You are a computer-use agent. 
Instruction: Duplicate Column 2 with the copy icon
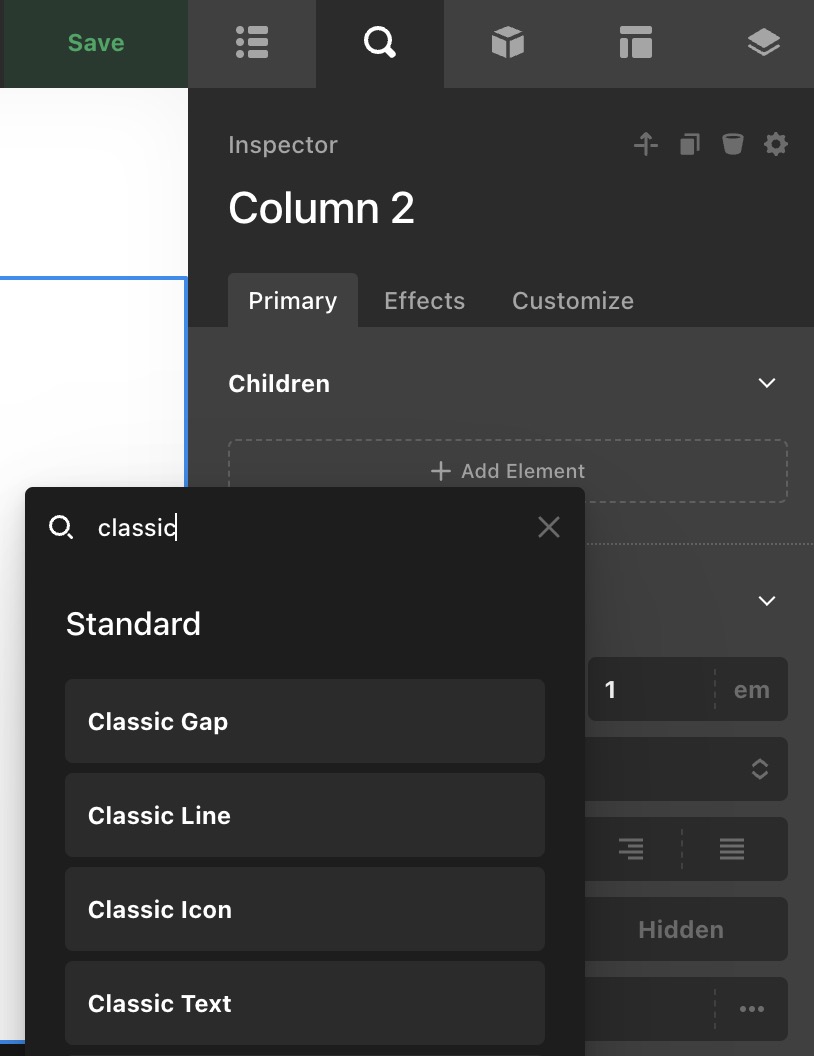pyautogui.click(x=690, y=145)
